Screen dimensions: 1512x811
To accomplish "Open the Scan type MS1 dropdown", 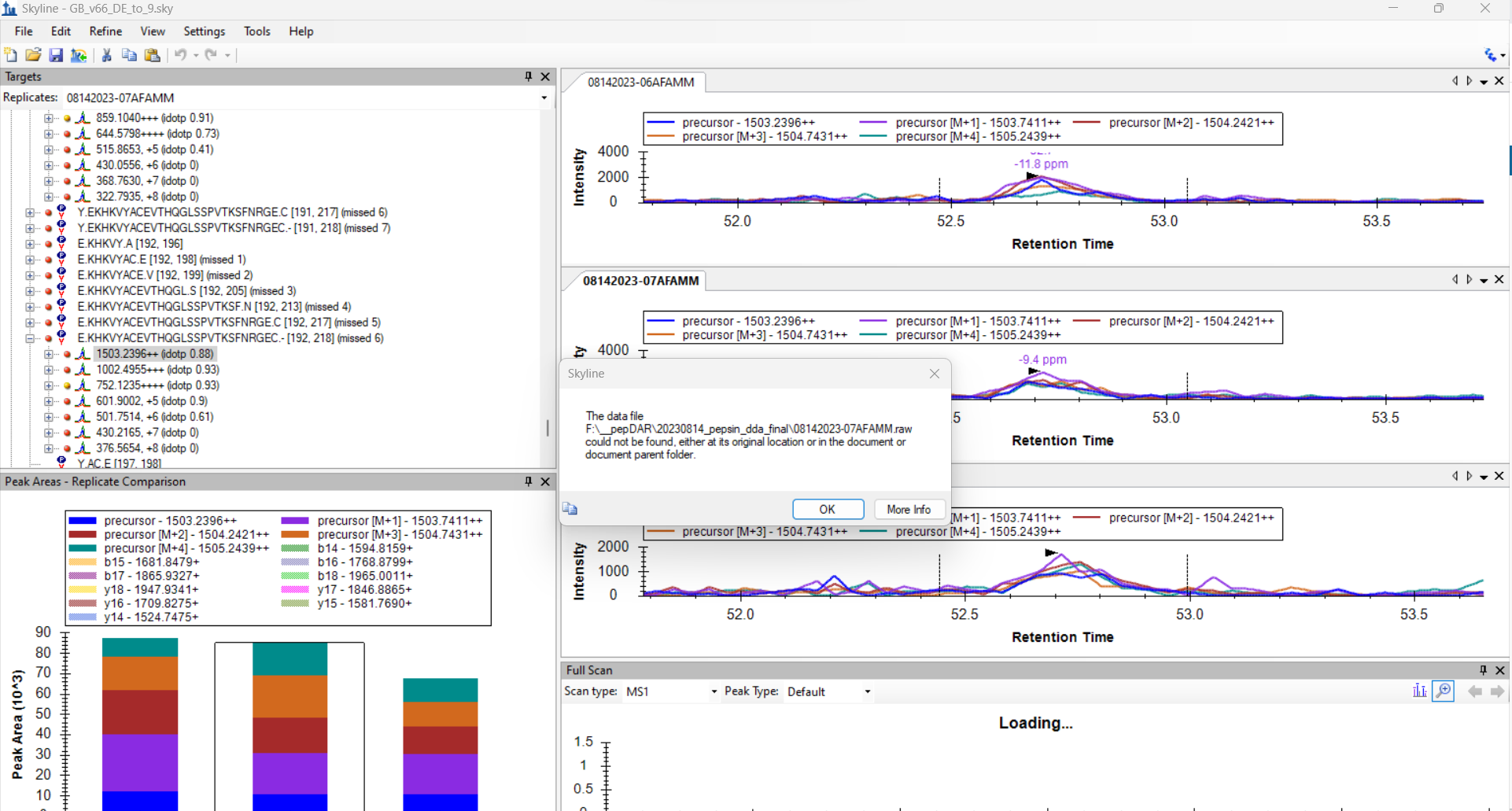I will (x=714, y=692).
